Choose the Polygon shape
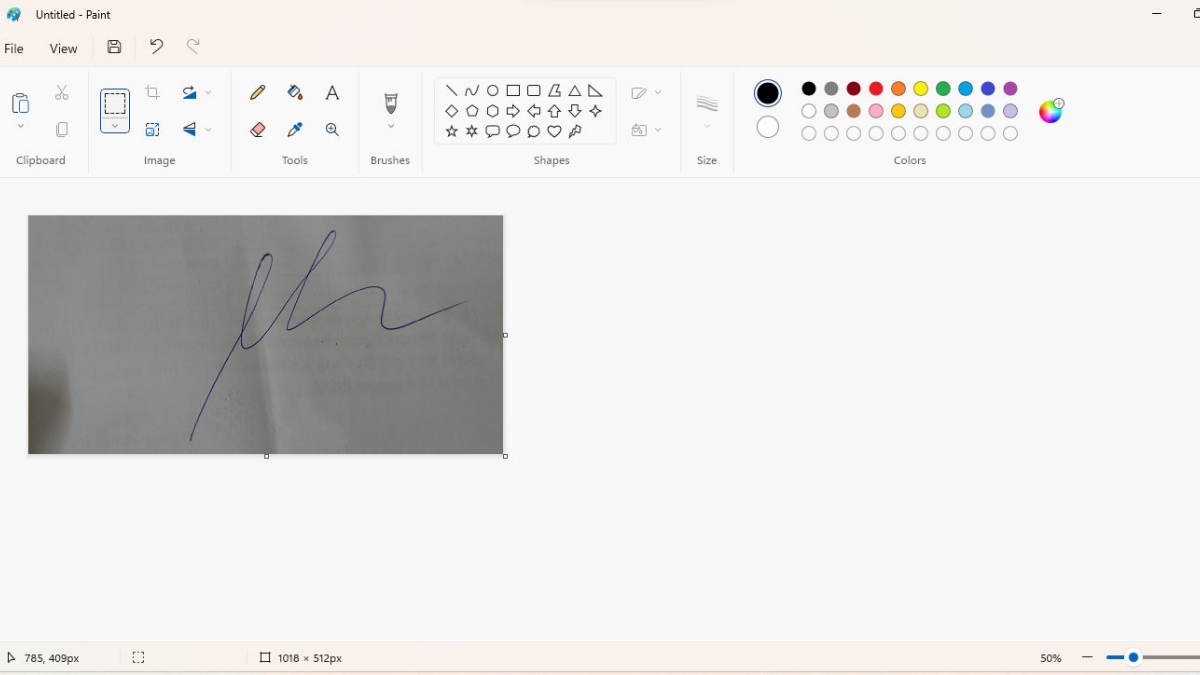 pos(554,90)
